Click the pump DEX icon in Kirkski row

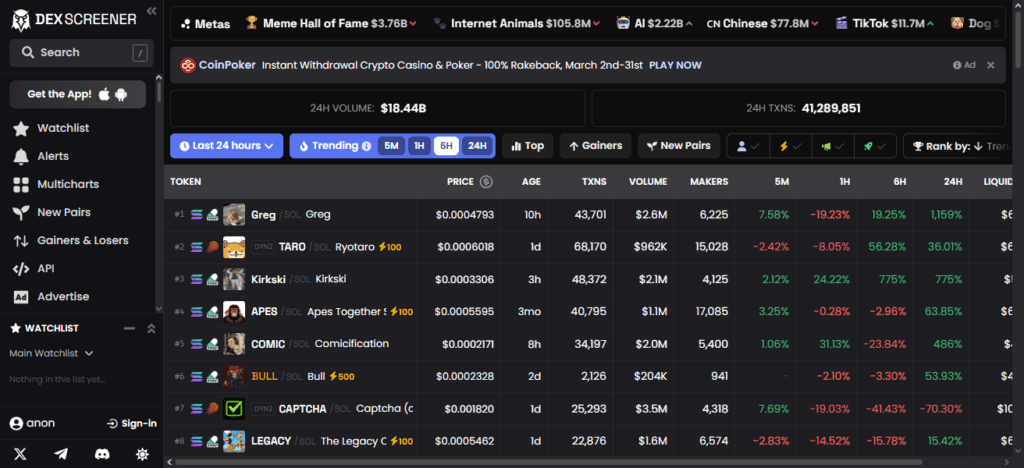tap(212, 279)
